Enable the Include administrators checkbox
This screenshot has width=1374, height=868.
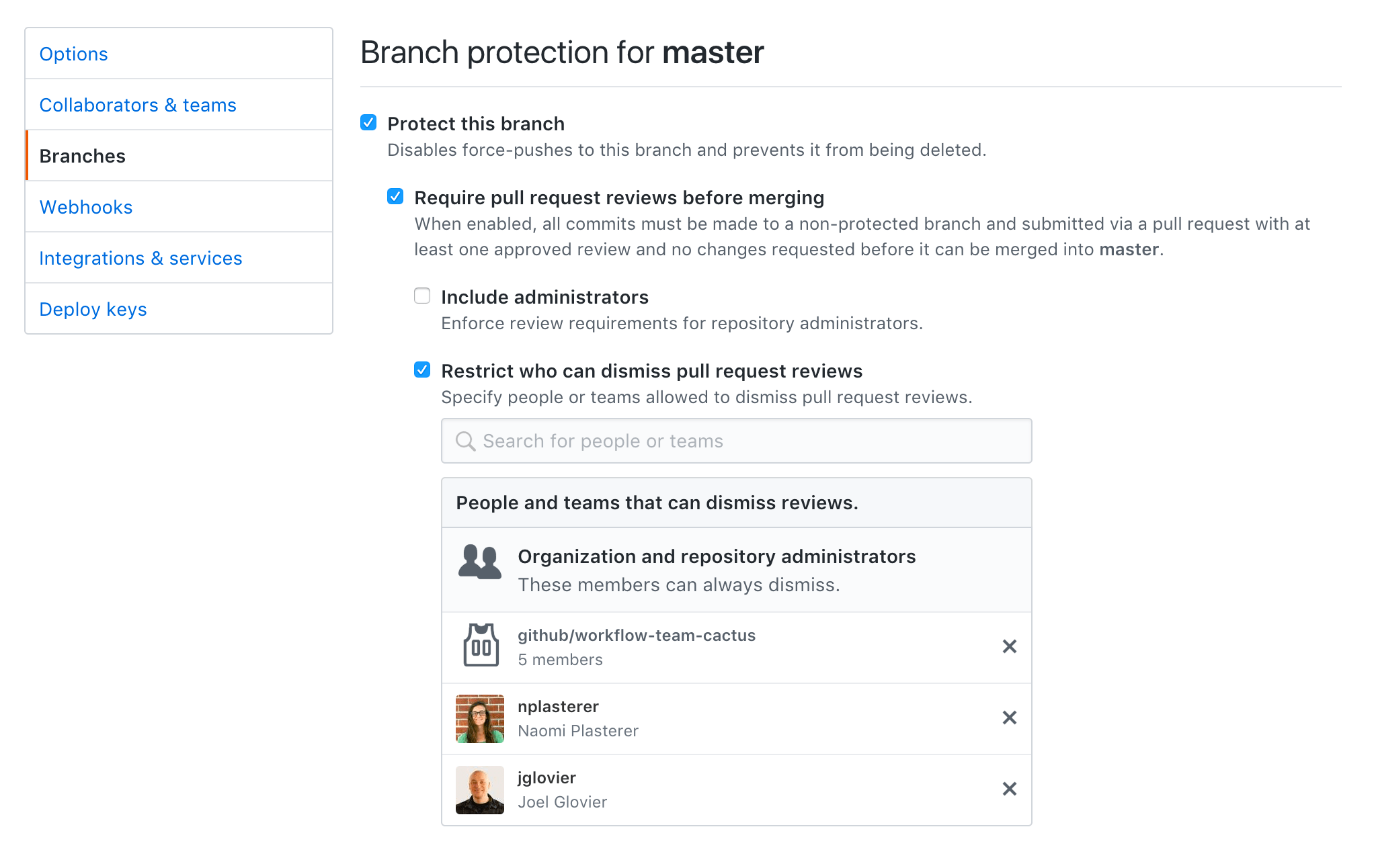[x=423, y=295]
